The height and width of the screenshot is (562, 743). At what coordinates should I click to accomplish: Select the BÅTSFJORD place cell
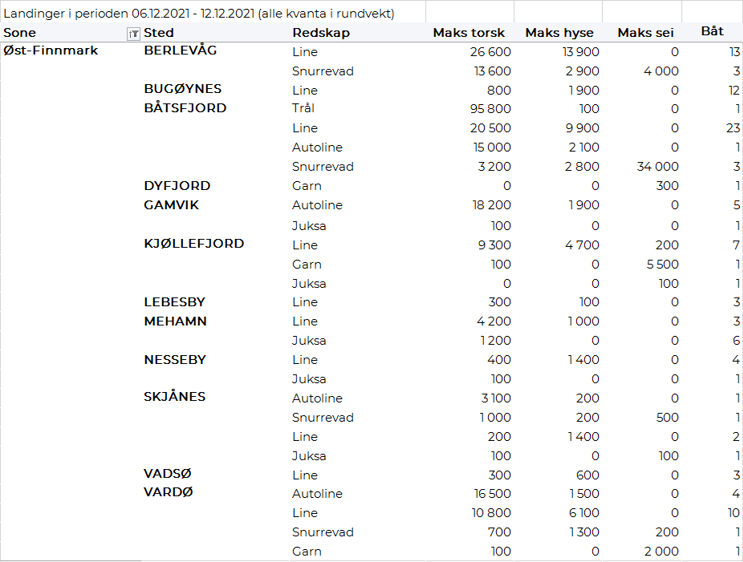(185, 108)
